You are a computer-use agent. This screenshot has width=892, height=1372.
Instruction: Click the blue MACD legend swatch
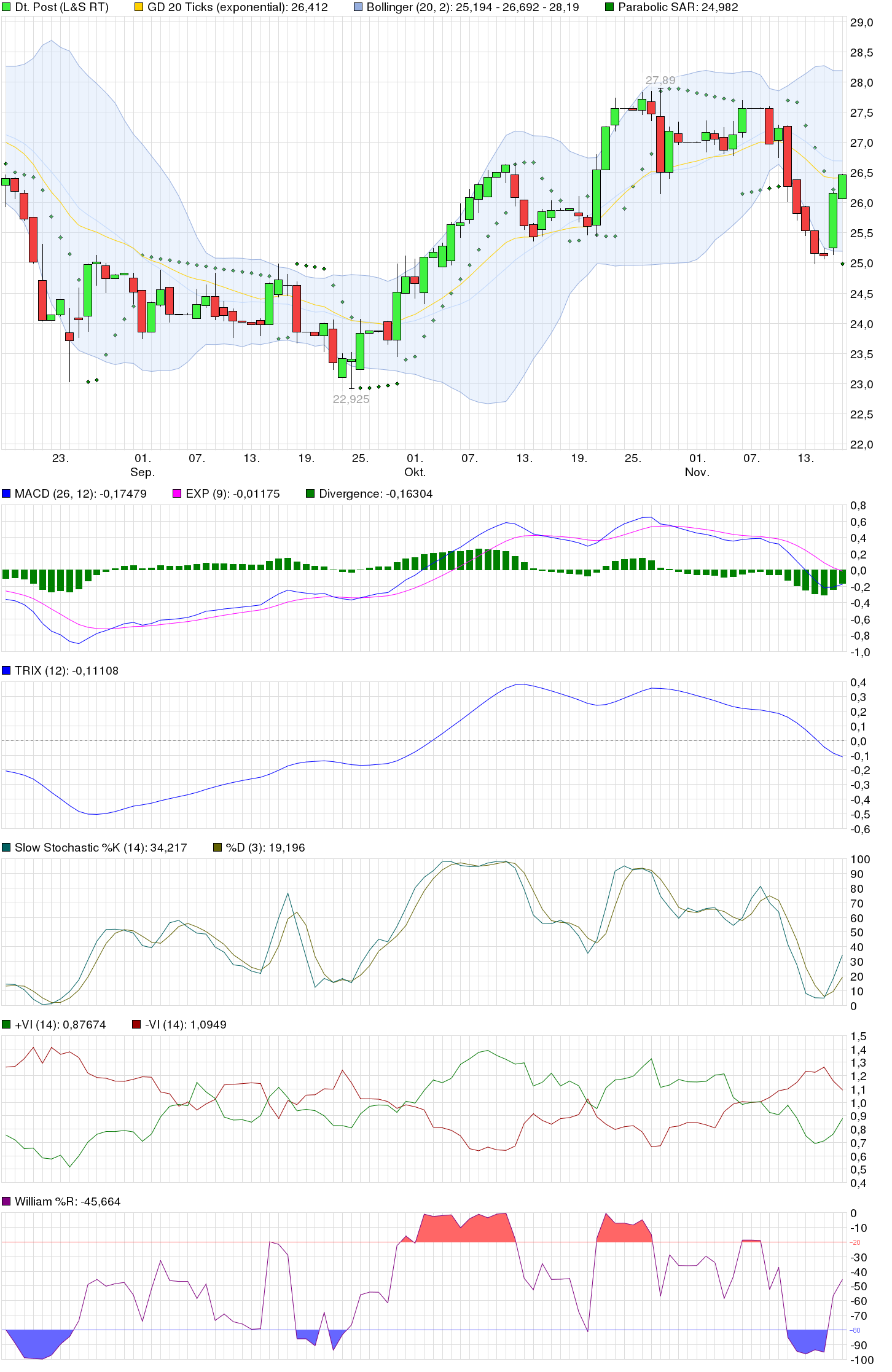coord(6,494)
